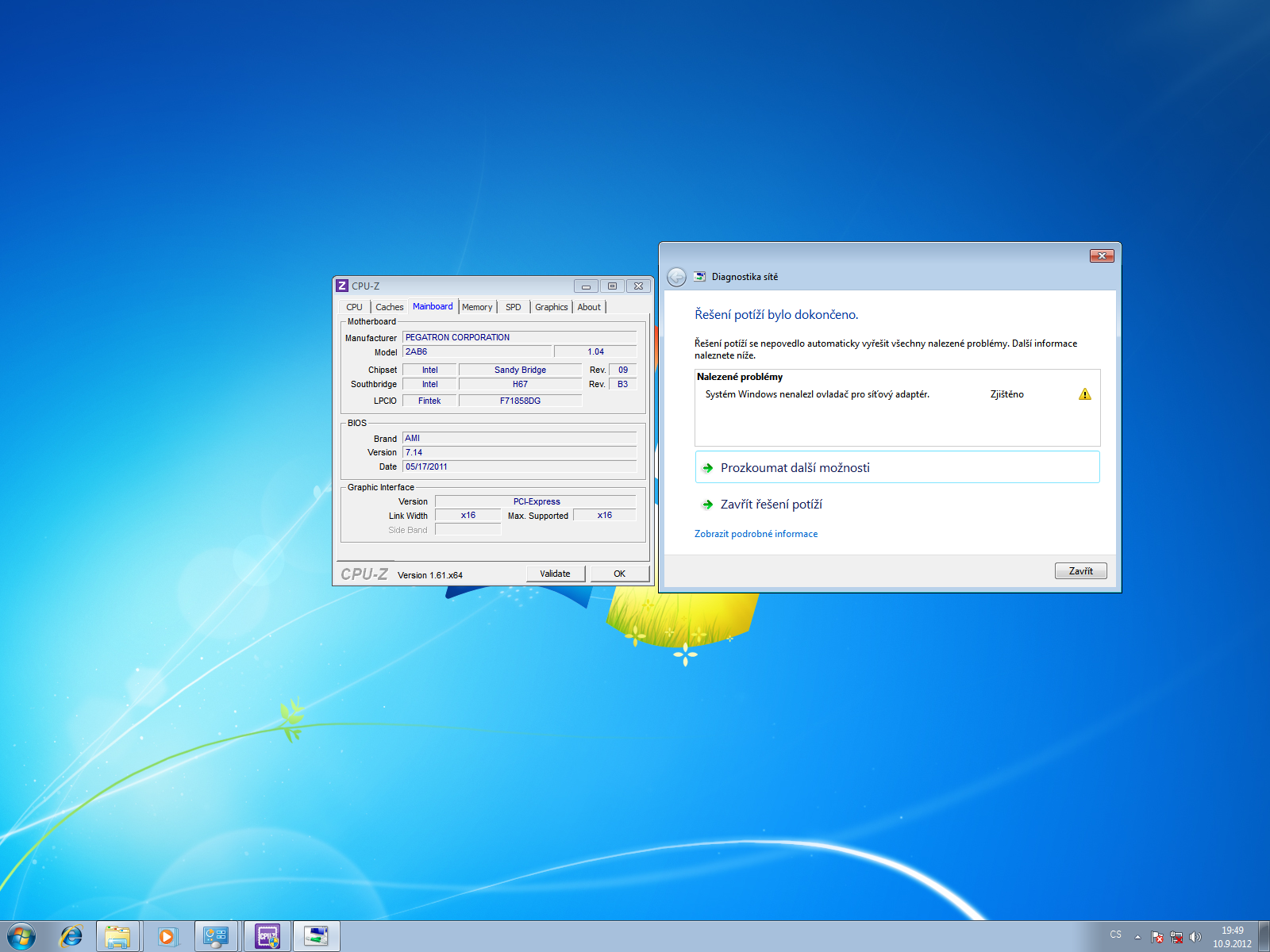Click OK in CPU-Z
This screenshot has width=1270, height=952.
tap(619, 574)
